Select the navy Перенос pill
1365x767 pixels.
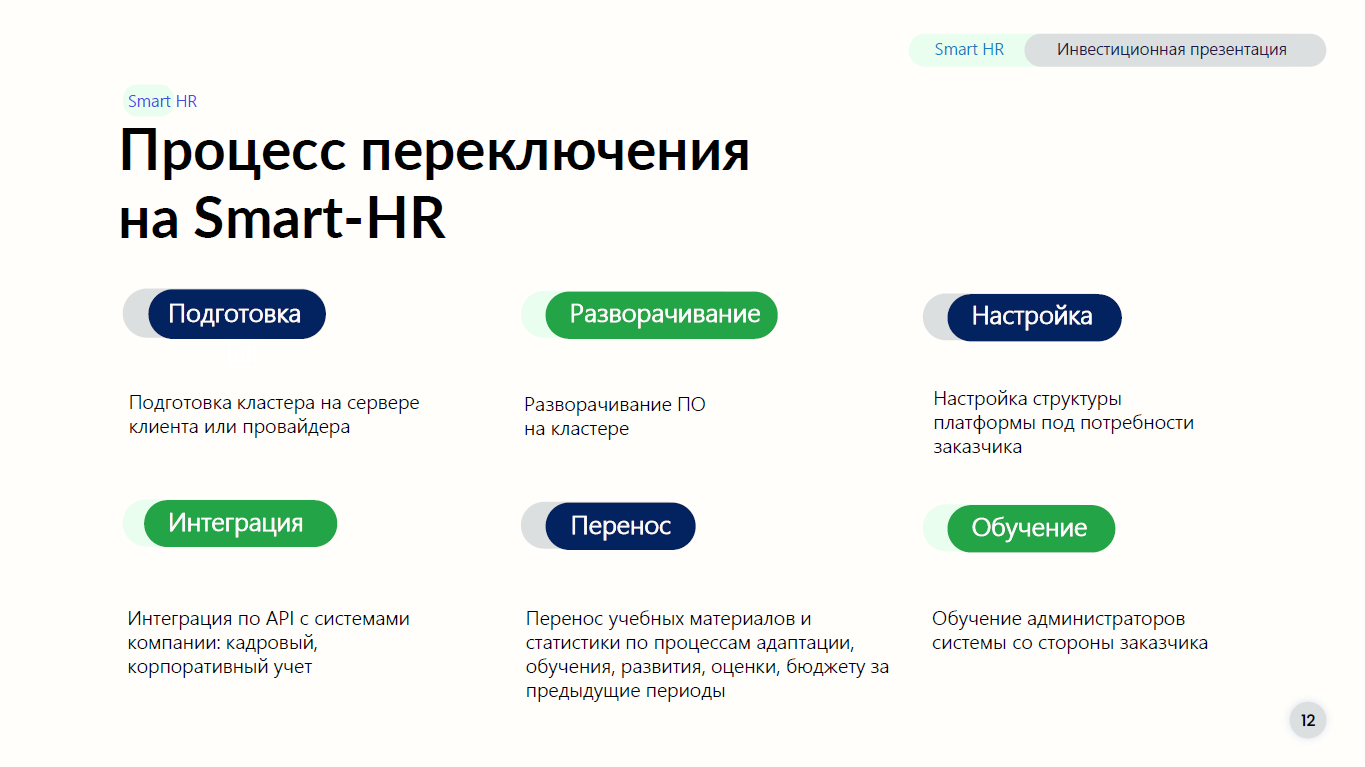(x=620, y=526)
